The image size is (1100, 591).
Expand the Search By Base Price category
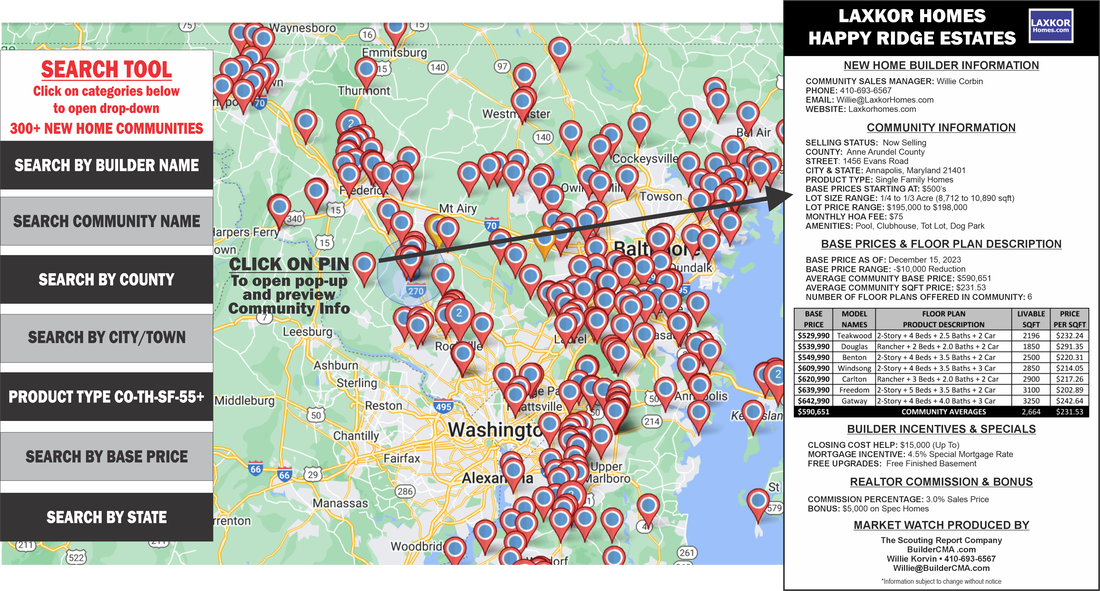pyautogui.click(x=107, y=457)
